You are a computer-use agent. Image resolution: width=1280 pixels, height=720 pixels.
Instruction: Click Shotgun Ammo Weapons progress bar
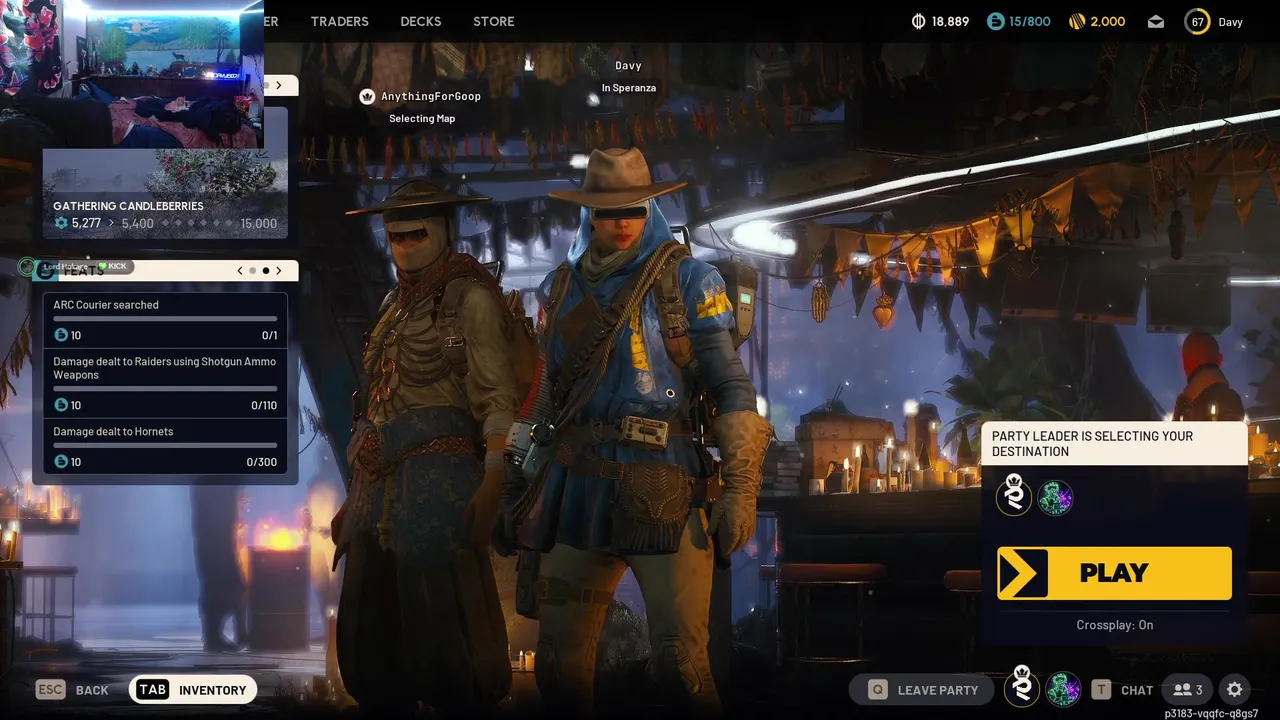coord(165,389)
